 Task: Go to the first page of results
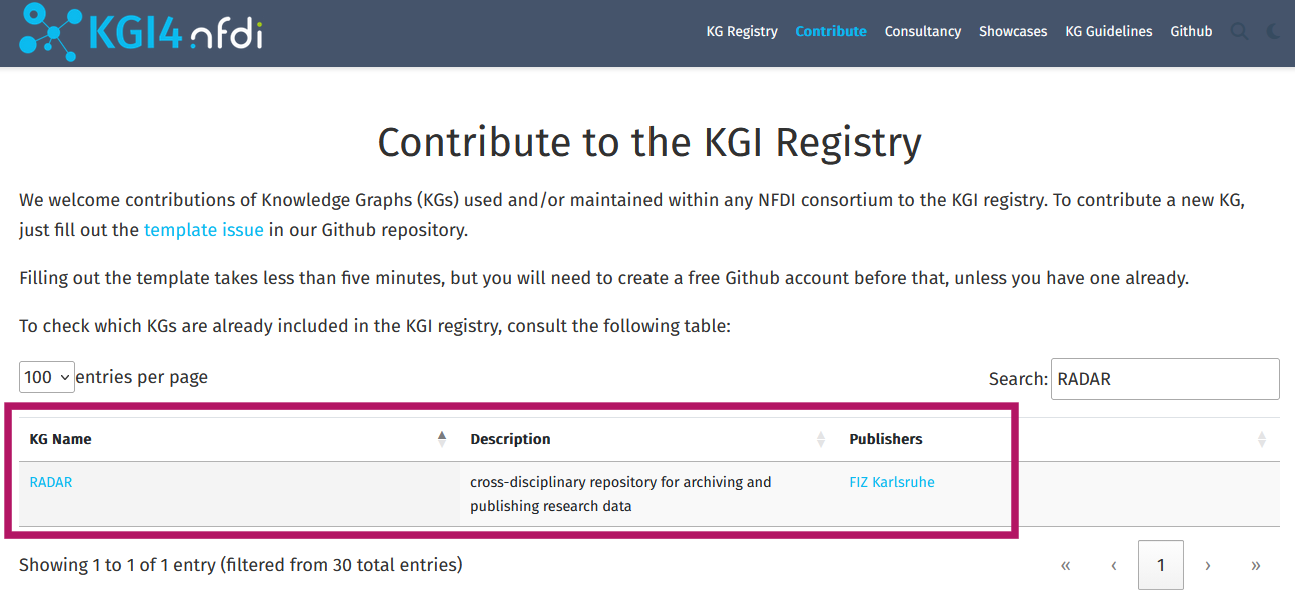click(x=1065, y=565)
